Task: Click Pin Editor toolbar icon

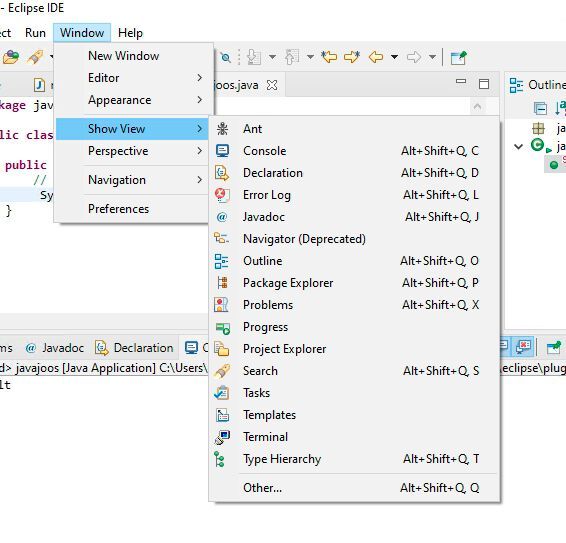Action: click(458, 57)
